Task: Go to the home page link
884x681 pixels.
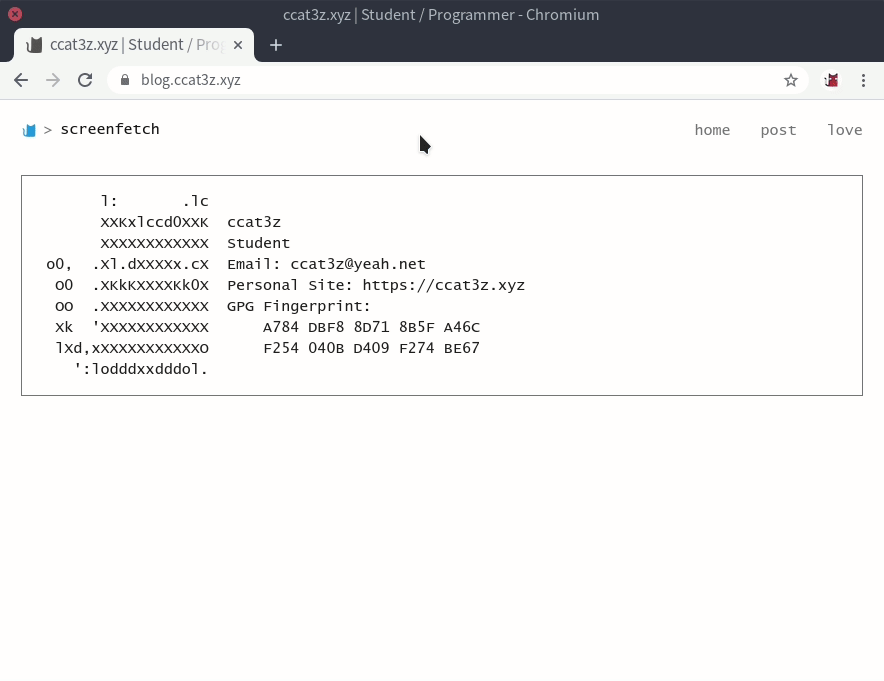Action: pyautogui.click(x=712, y=130)
